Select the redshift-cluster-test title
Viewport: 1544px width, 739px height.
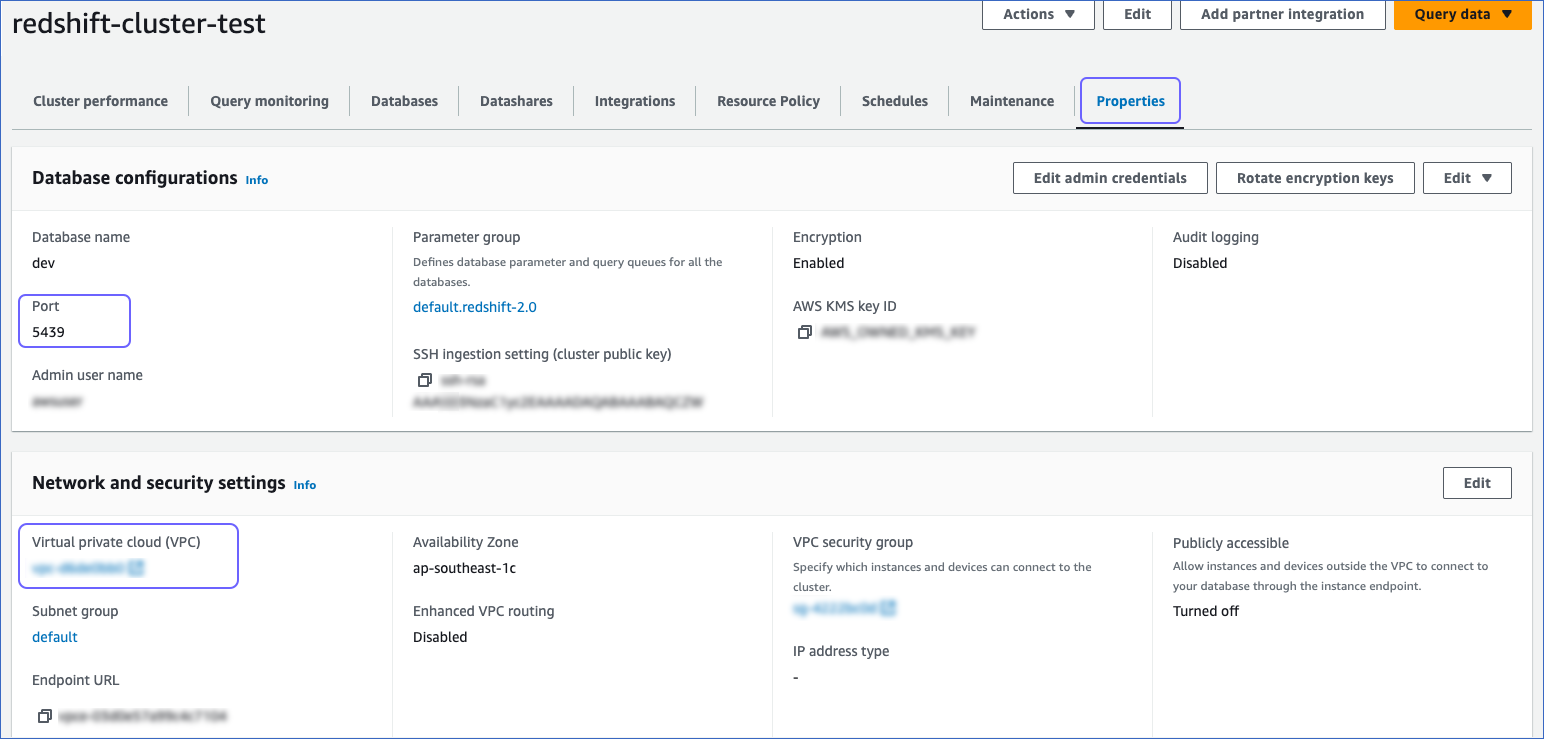coord(139,23)
